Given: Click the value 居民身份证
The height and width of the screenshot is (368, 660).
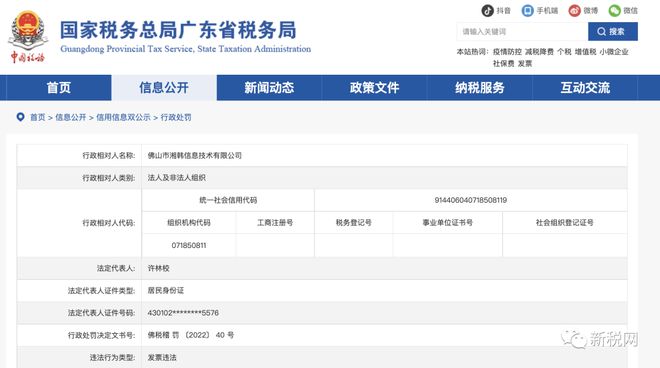Looking at the screenshot, I should [165, 291].
